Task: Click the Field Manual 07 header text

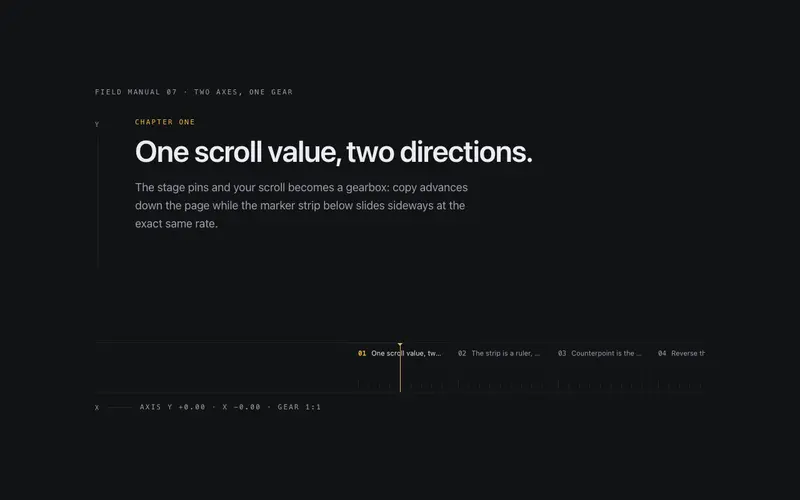Action: pyautogui.click(x=194, y=92)
